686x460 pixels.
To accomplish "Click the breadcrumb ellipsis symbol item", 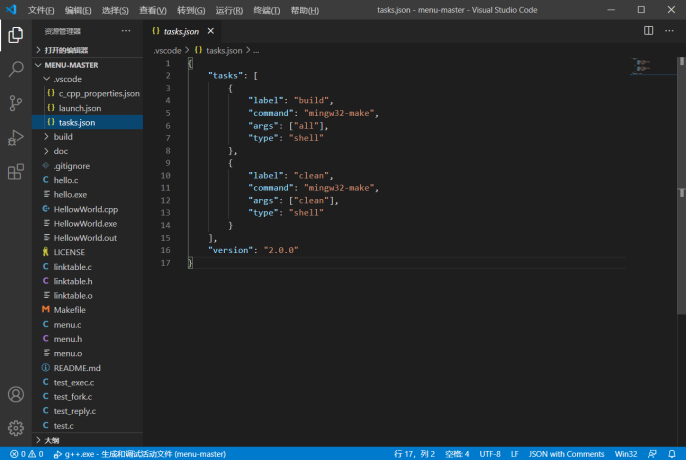I will 256,51.
